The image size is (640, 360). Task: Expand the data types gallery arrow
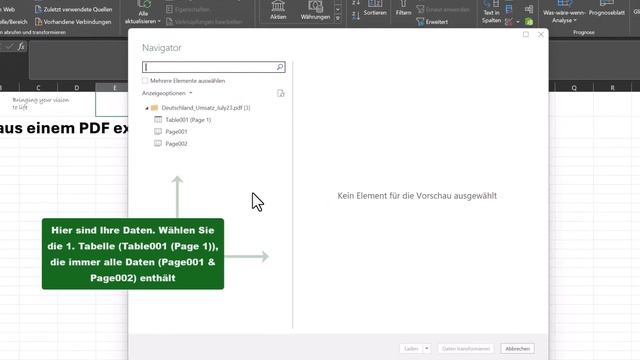coord(338,18)
